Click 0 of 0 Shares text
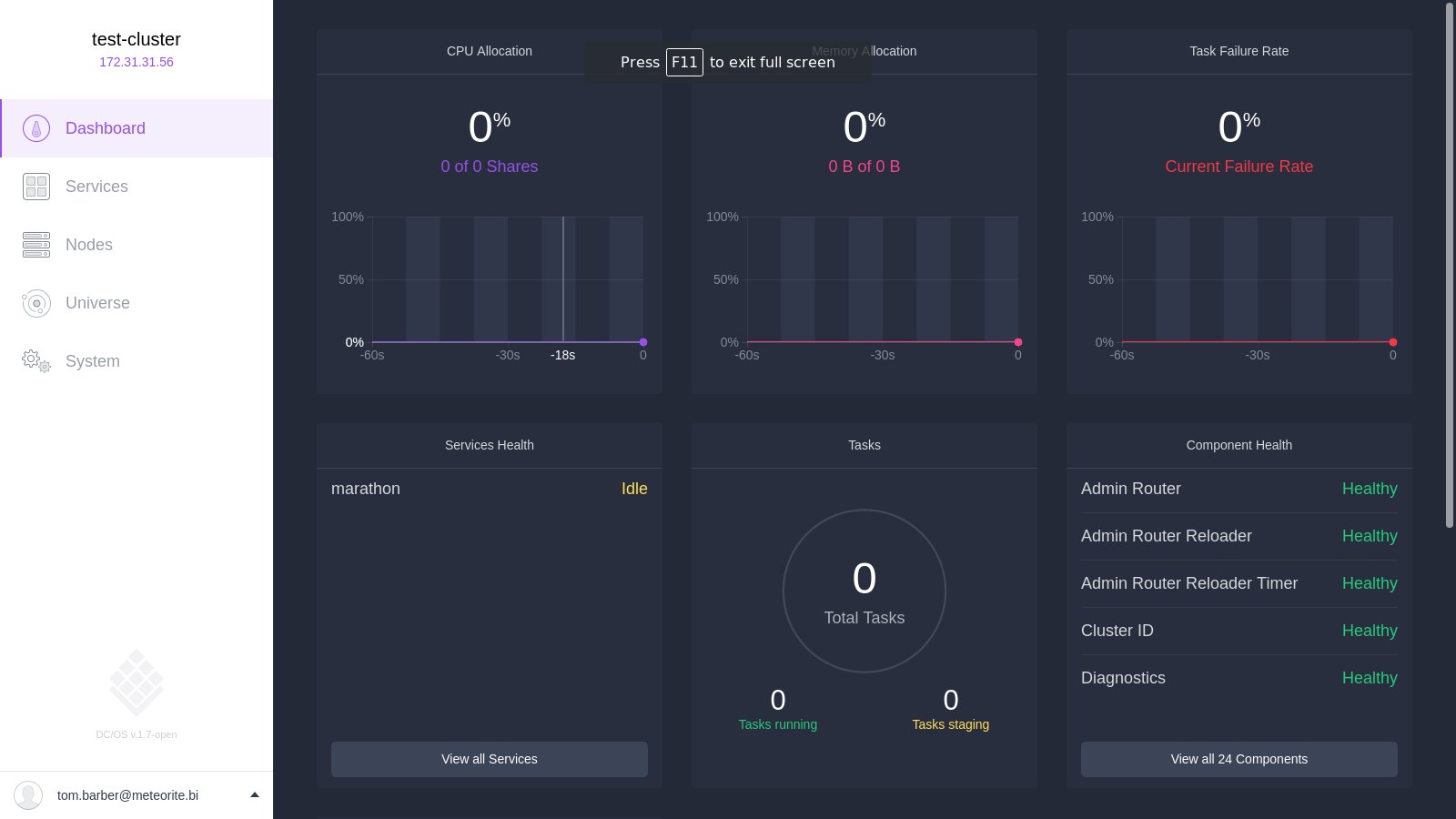This screenshot has height=819, width=1456. tap(490, 167)
